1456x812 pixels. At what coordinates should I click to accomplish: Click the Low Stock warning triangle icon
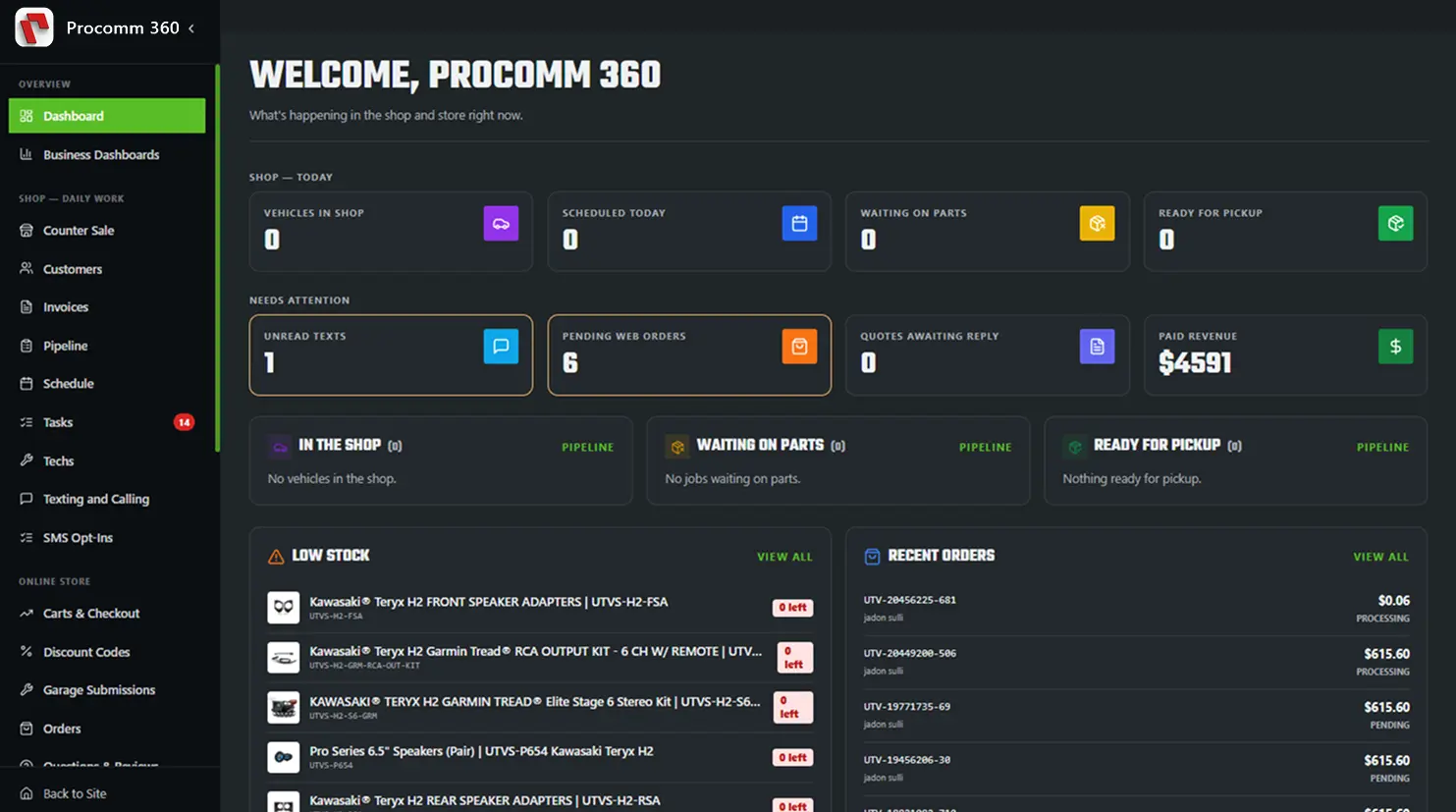click(x=276, y=557)
